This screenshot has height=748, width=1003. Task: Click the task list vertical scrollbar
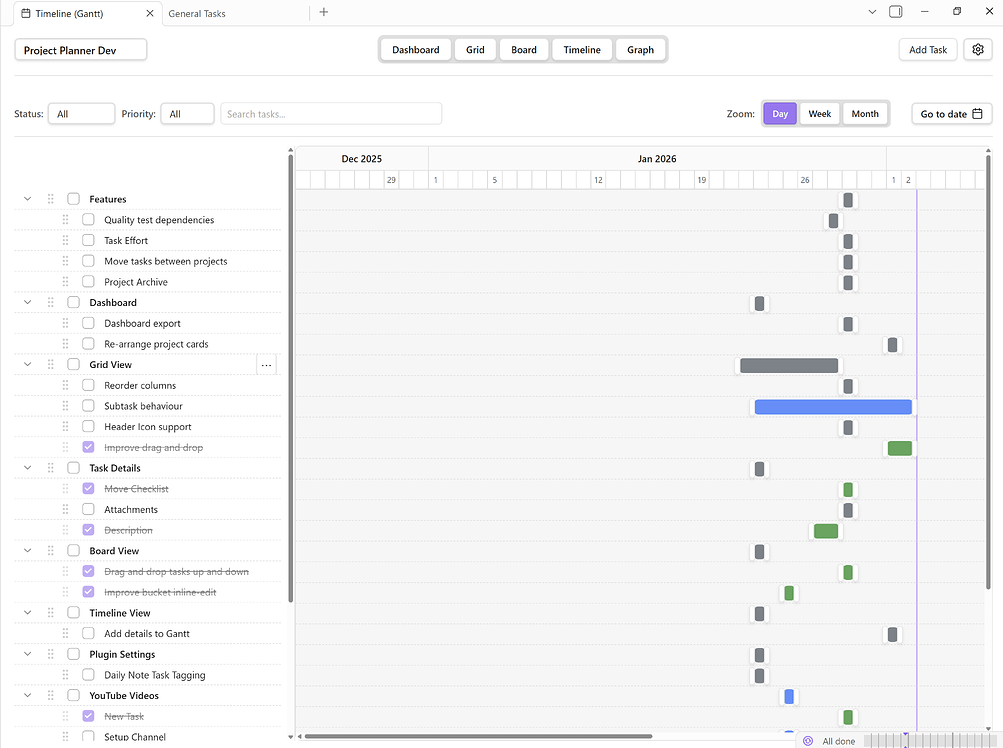coord(290,378)
